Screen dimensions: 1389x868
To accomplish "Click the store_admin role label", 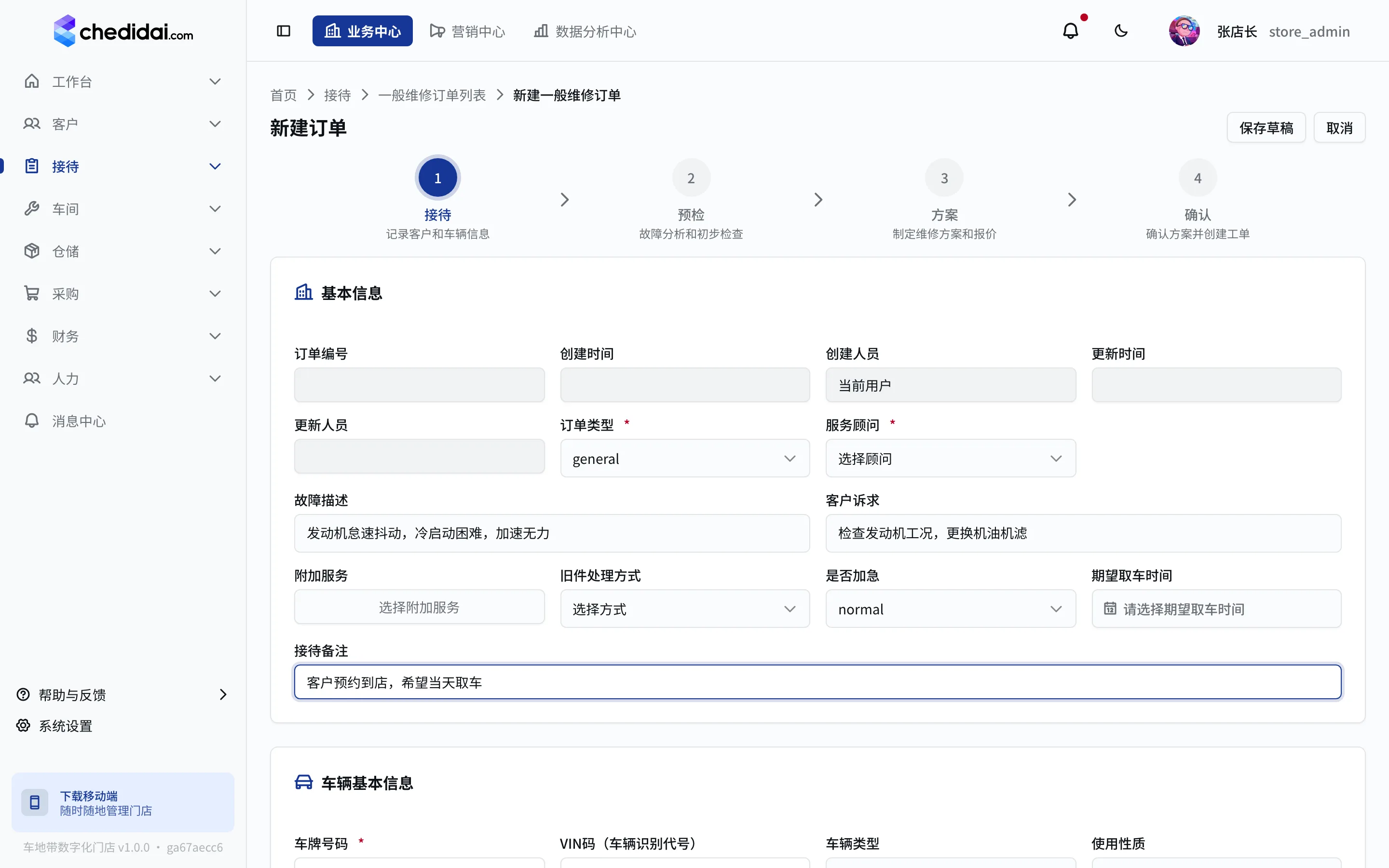I will point(1308,31).
